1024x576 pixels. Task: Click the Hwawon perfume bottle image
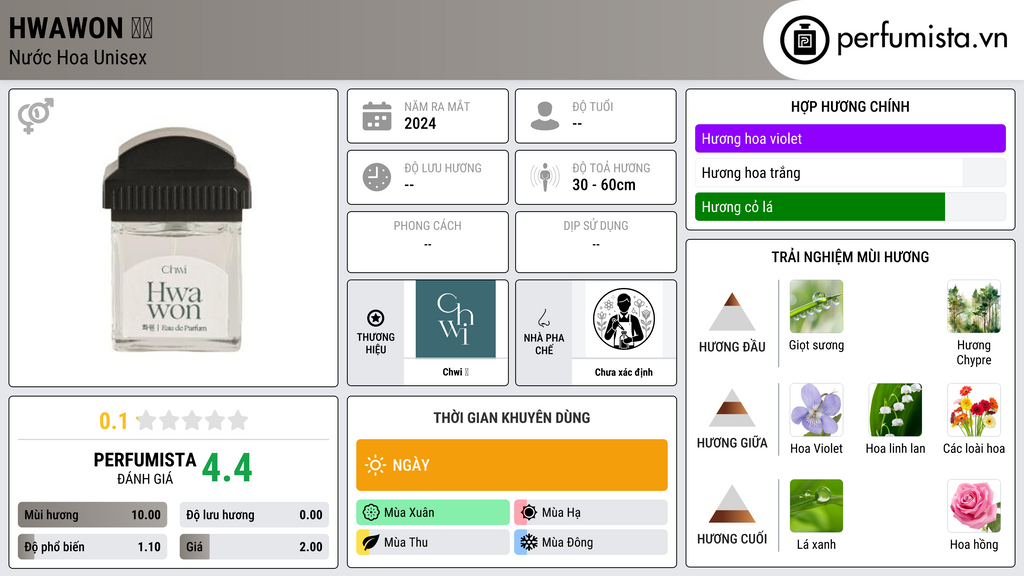[174, 239]
